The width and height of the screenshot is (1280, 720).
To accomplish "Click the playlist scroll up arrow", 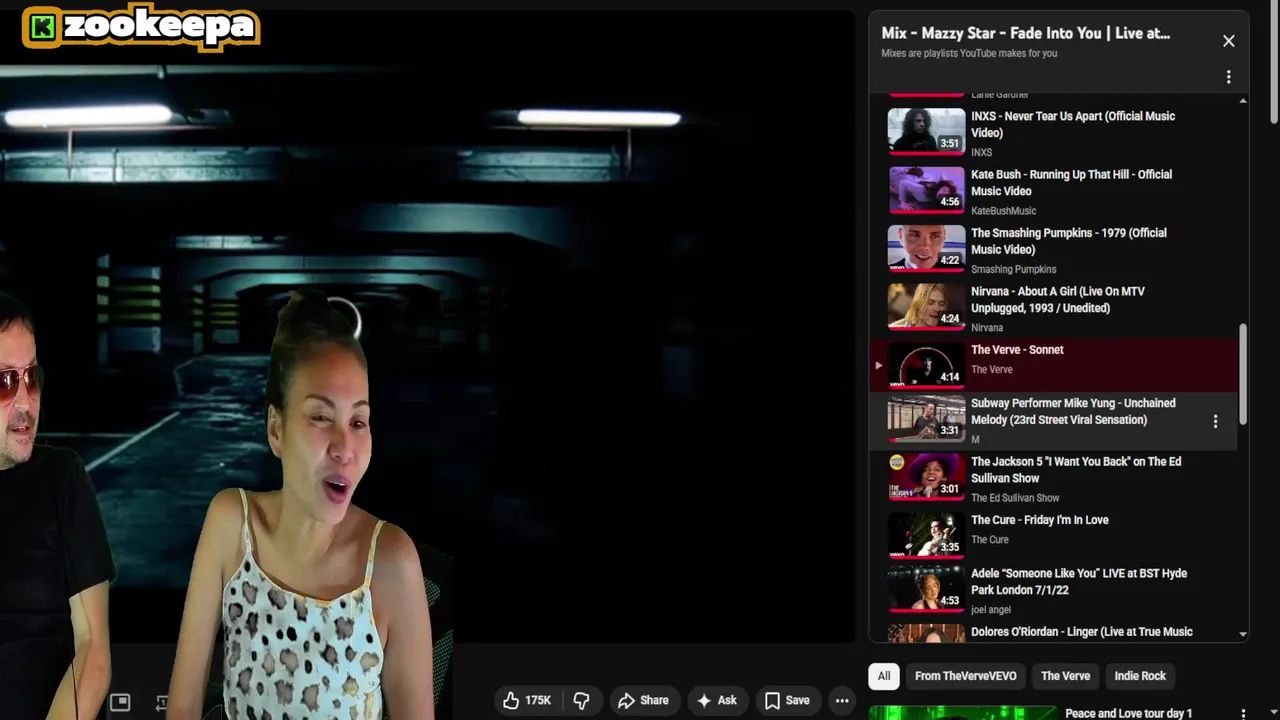I will click(1243, 101).
